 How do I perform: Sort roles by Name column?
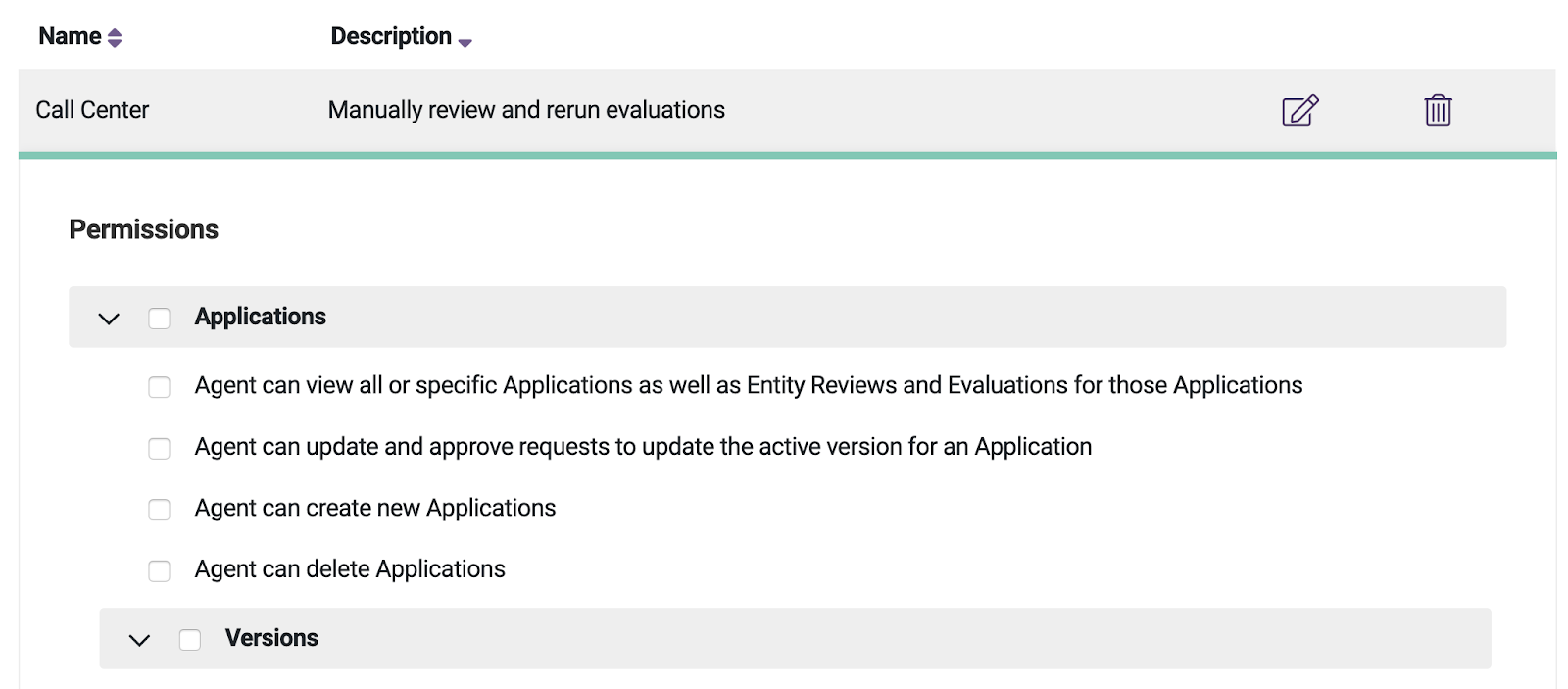[x=115, y=37]
